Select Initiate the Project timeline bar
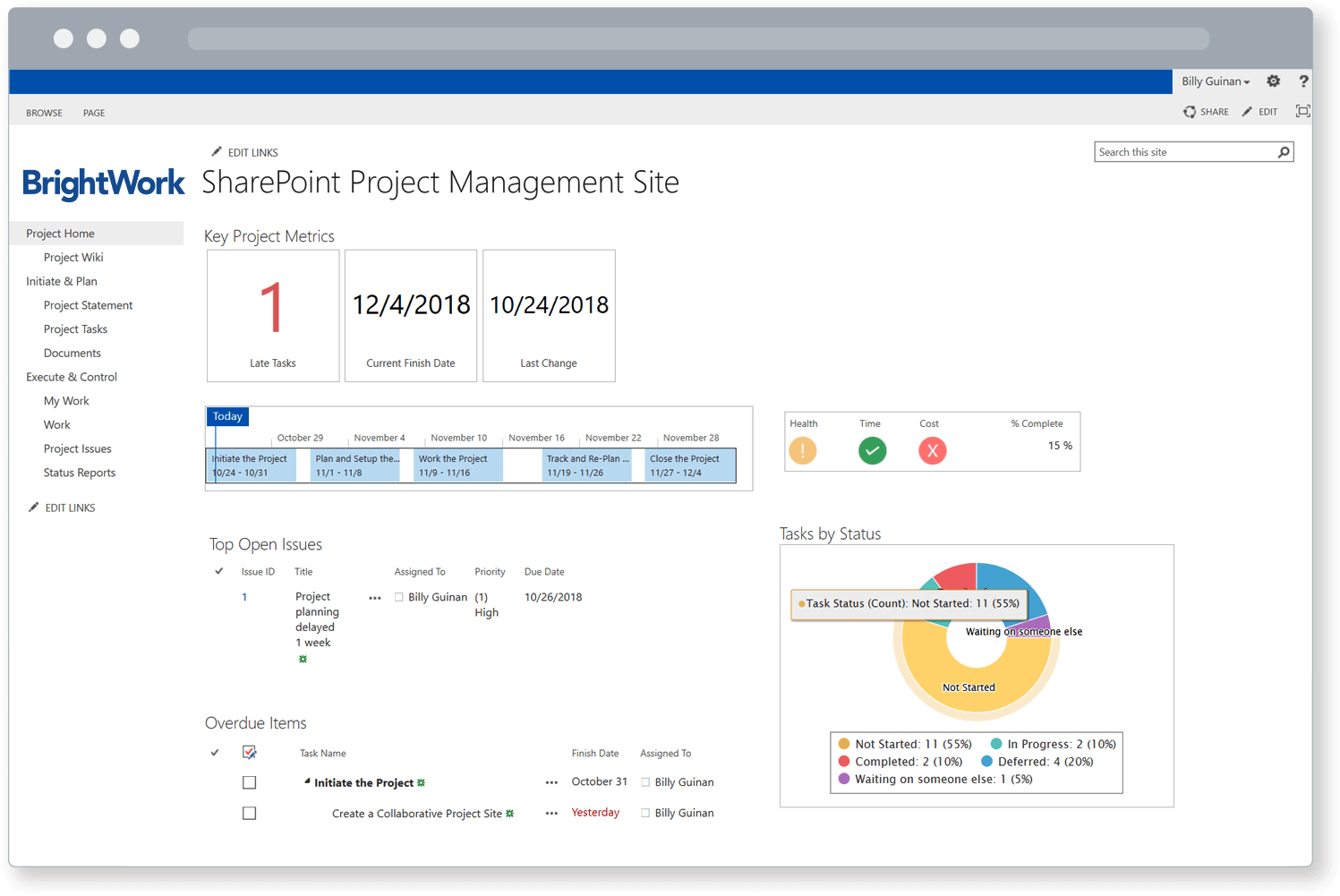Viewport: 1340px width, 896px height. coord(252,465)
